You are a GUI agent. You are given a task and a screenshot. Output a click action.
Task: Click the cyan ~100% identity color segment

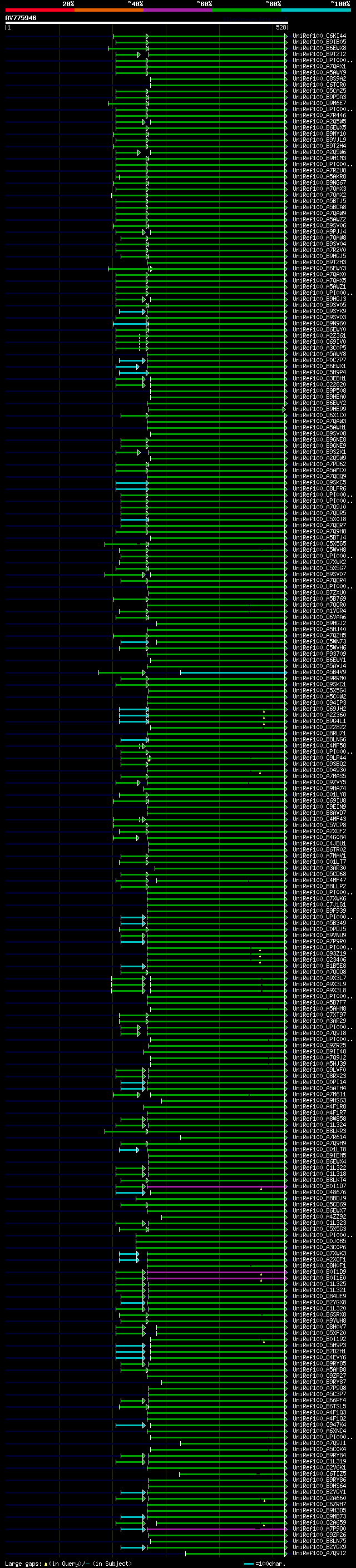(316, 10)
